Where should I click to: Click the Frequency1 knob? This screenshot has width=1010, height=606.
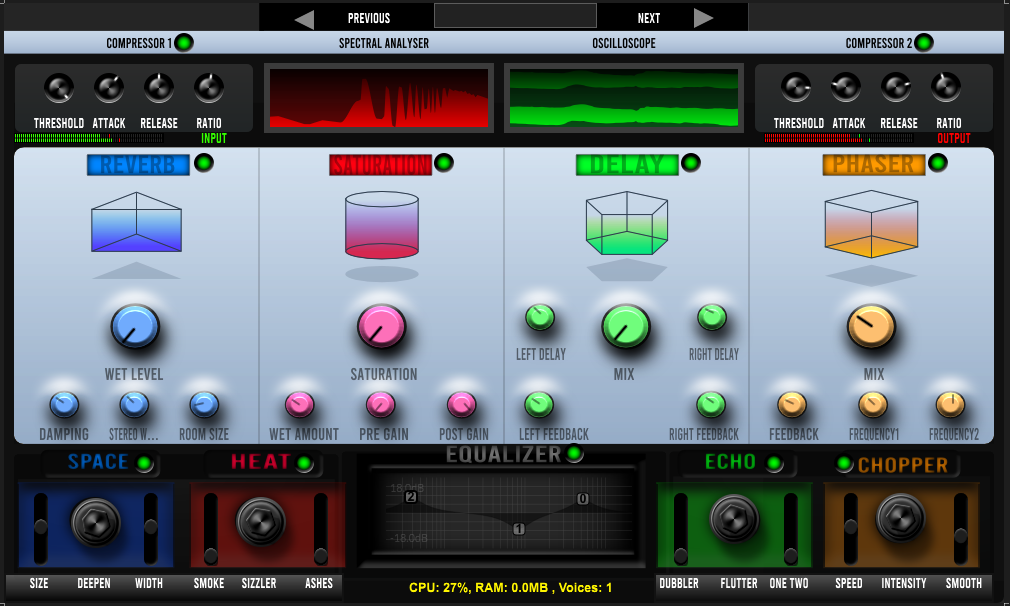[x=873, y=405]
